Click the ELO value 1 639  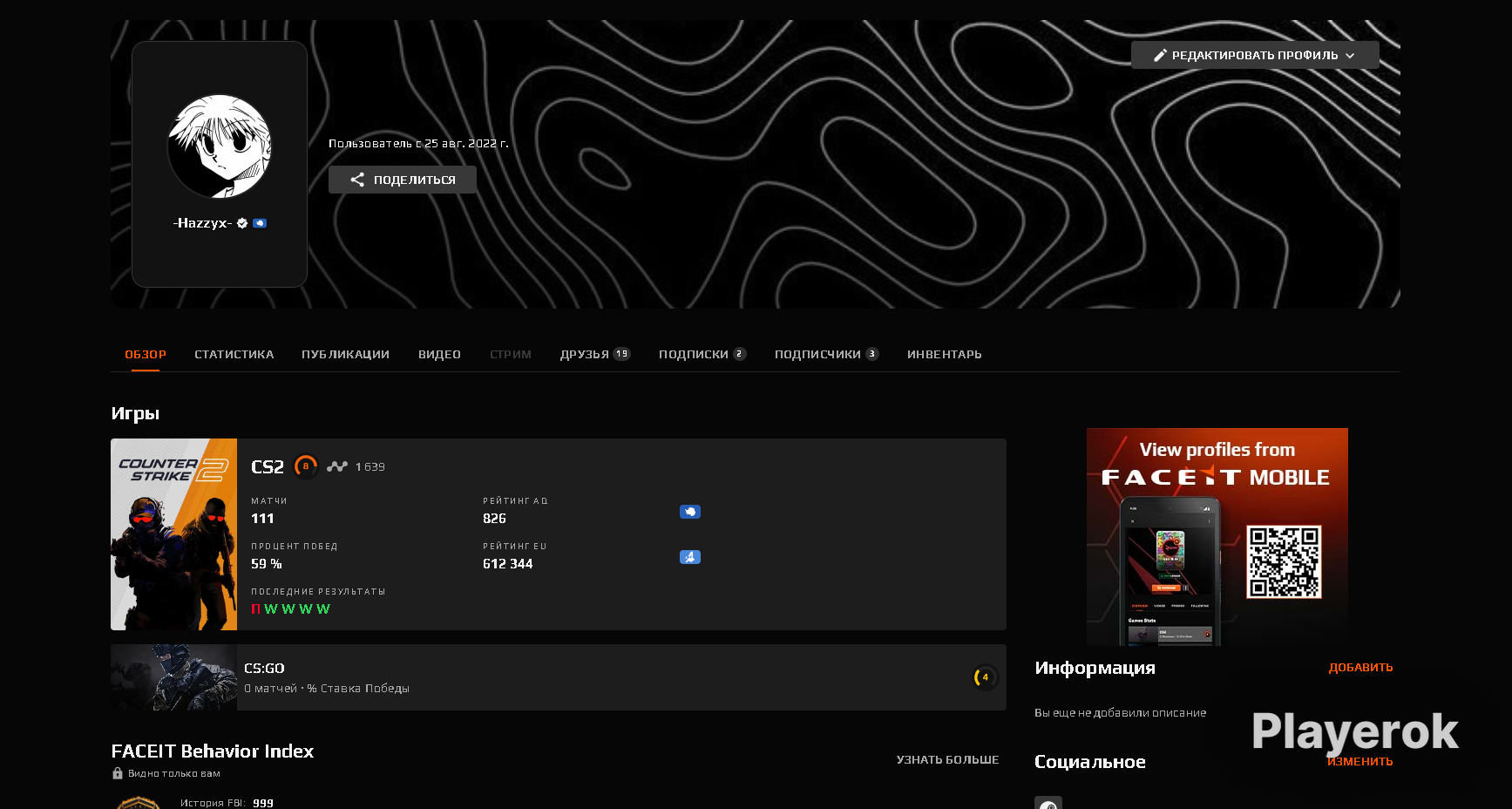(x=370, y=467)
